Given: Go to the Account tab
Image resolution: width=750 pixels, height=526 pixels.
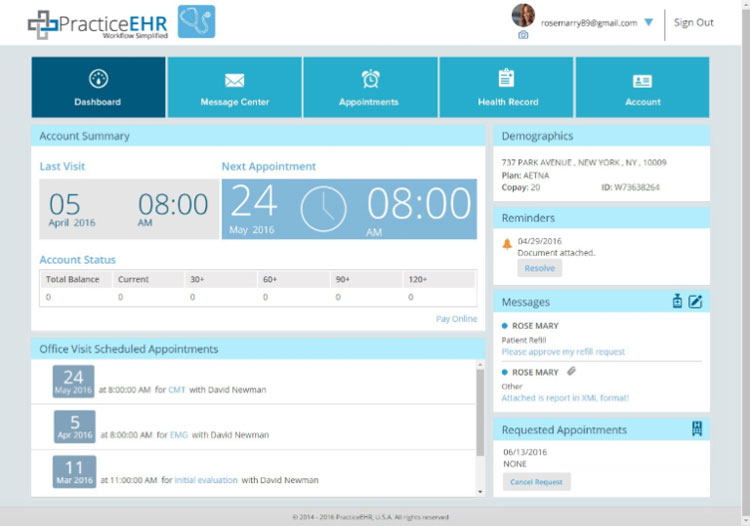Looking at the screenshot, I should [x=642, y=88].
